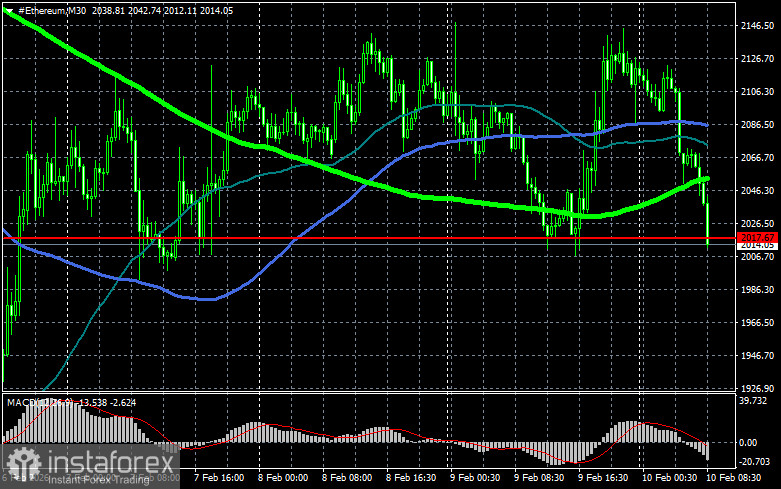Click the 2086.50 price axis label
The height and width of the screenshot is (489, 781).
coord(757,124)
